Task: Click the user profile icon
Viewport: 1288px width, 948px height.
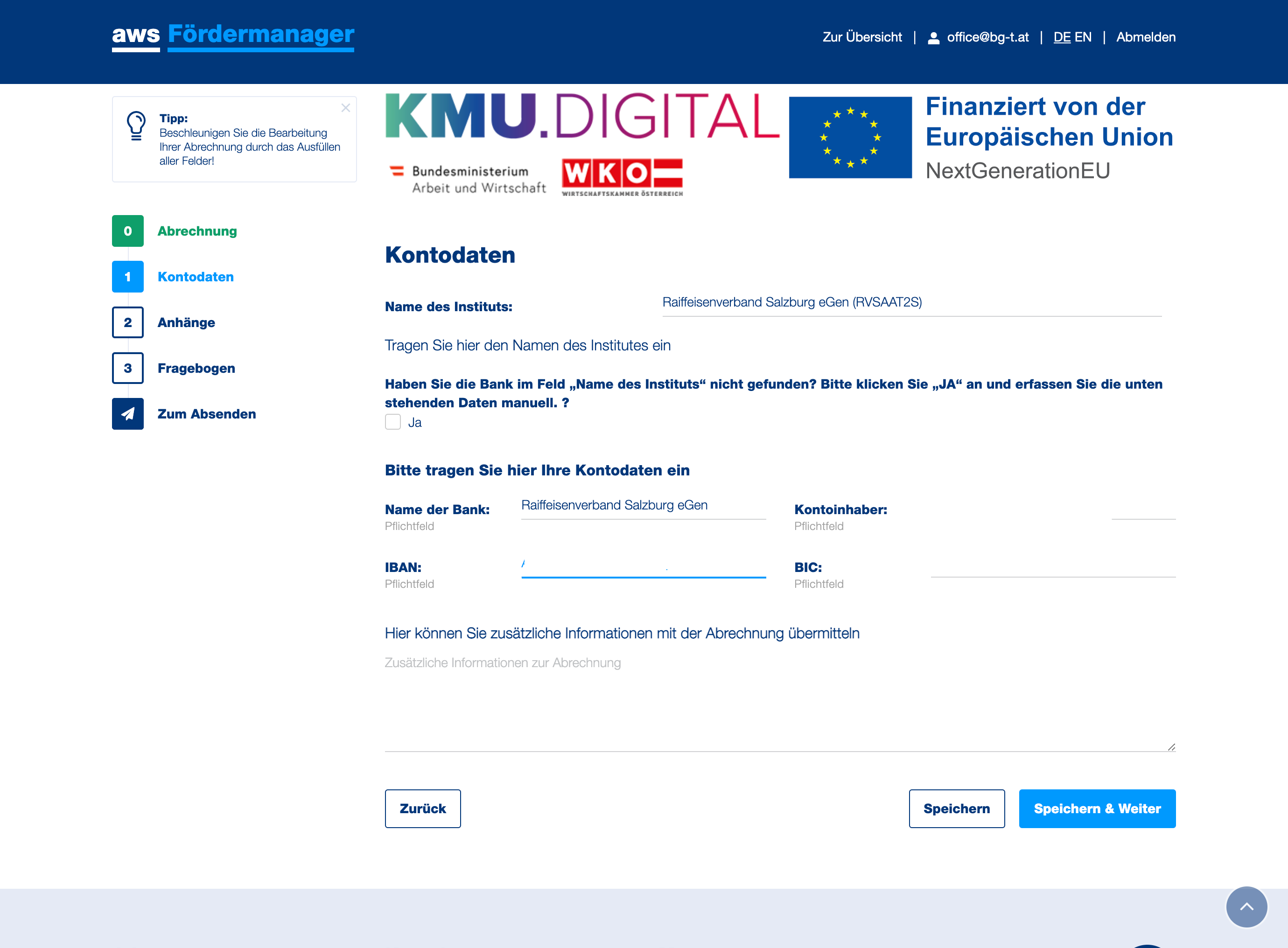Action: coord(933,38)
